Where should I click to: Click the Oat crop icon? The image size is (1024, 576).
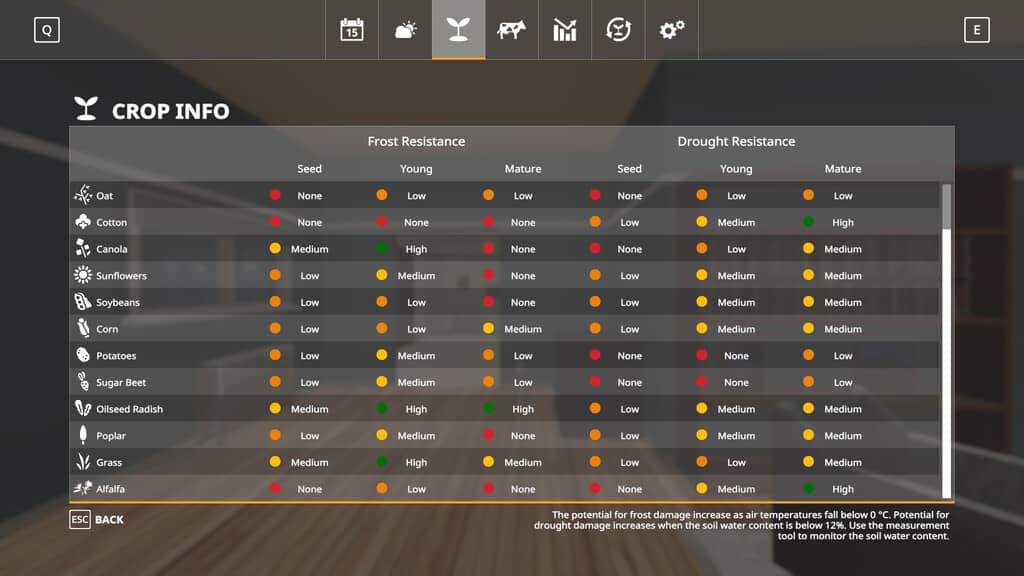[83, 195]
